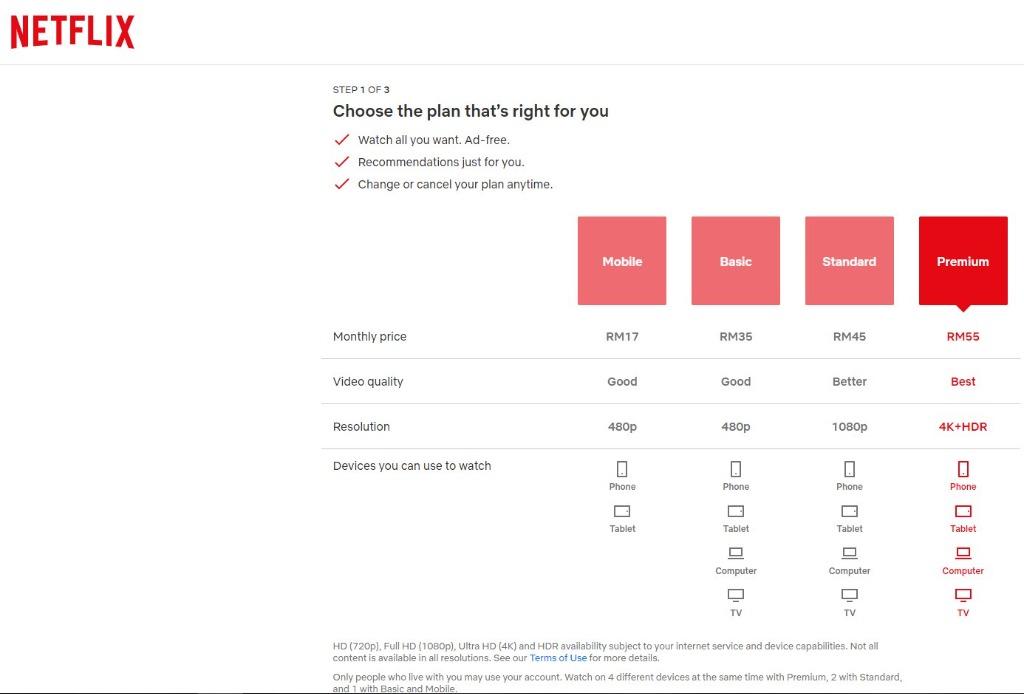Click the 'Best' video quality value

coord(963,381)
